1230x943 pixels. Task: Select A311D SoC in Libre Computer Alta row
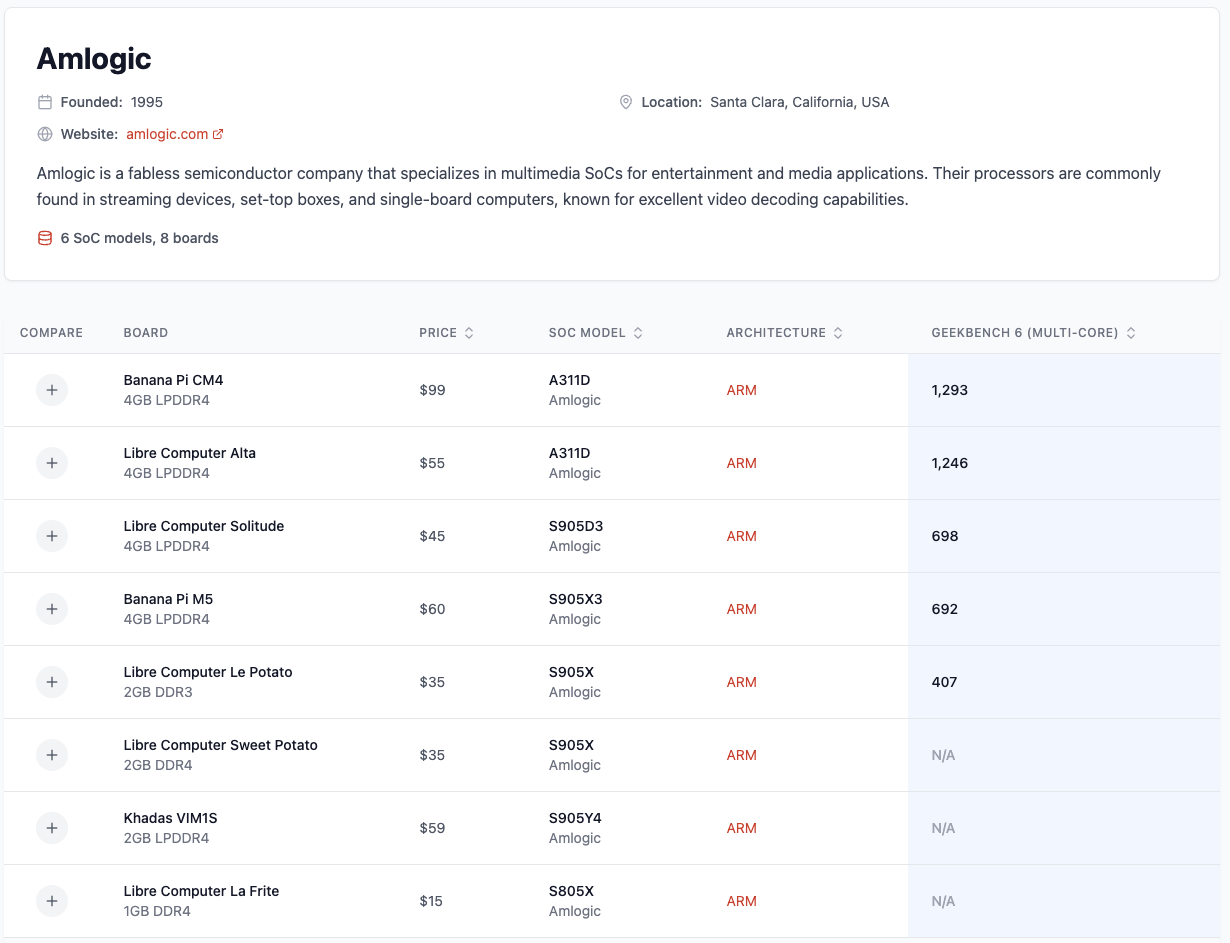[569, 453]
